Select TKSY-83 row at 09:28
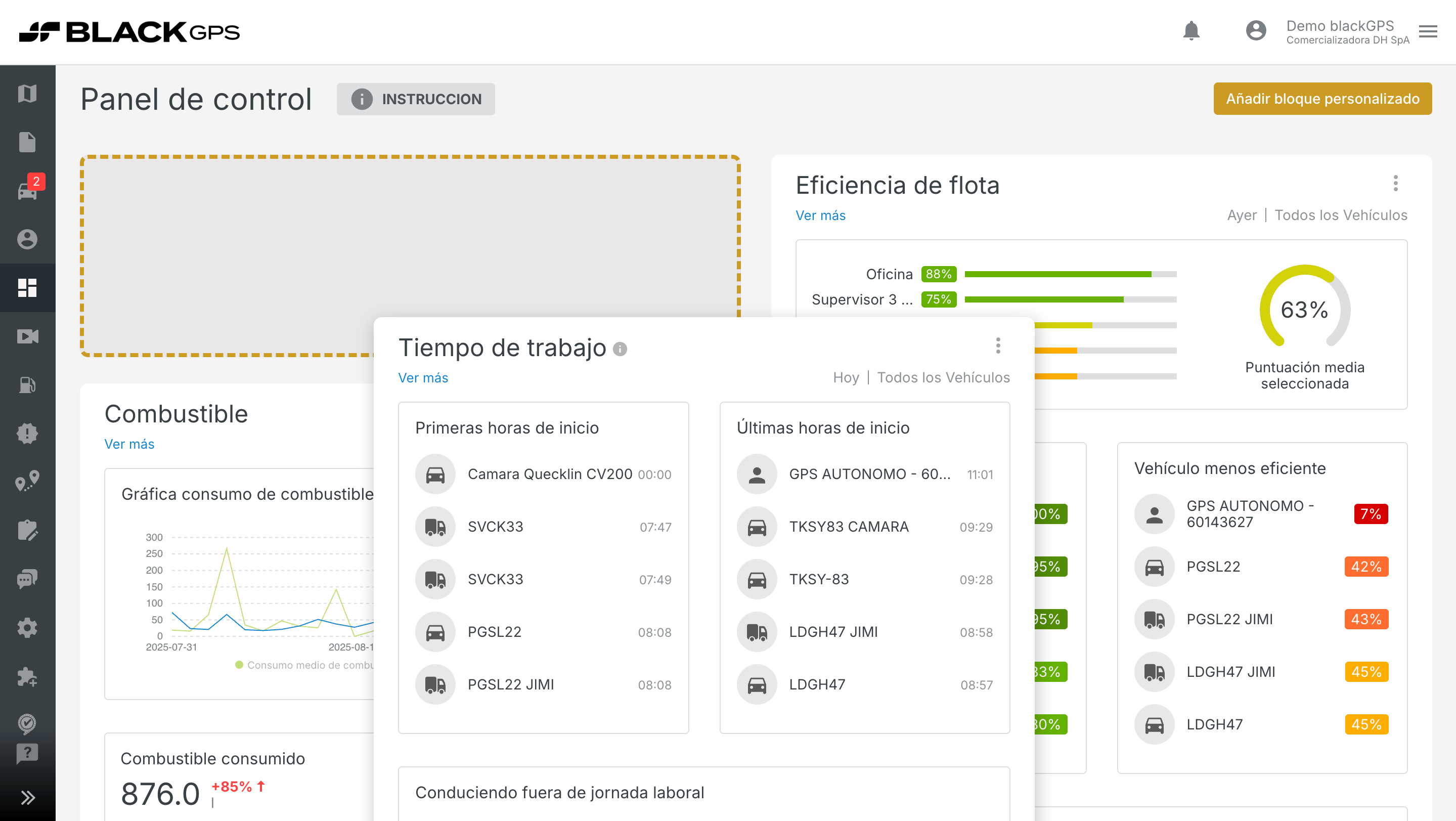Image resolution: width=1456 pixels, height=821 pixels. (865, 580)
